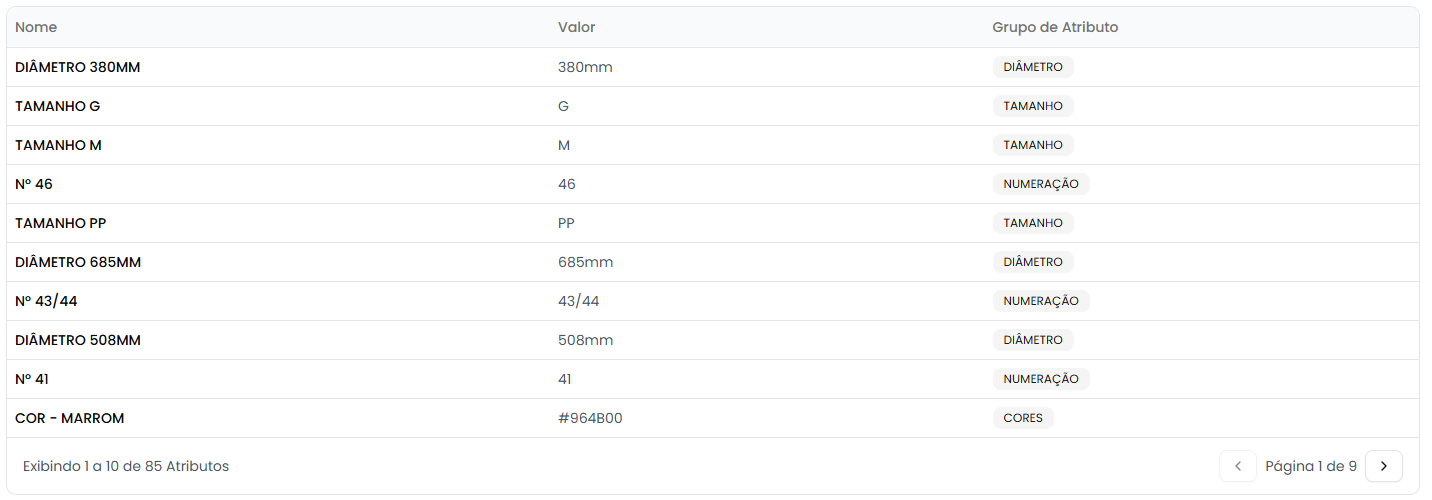Click the DIÂMETRO badge for 380mm row
Viewport: 1432px width, 500px height.
click(1032, 67)
